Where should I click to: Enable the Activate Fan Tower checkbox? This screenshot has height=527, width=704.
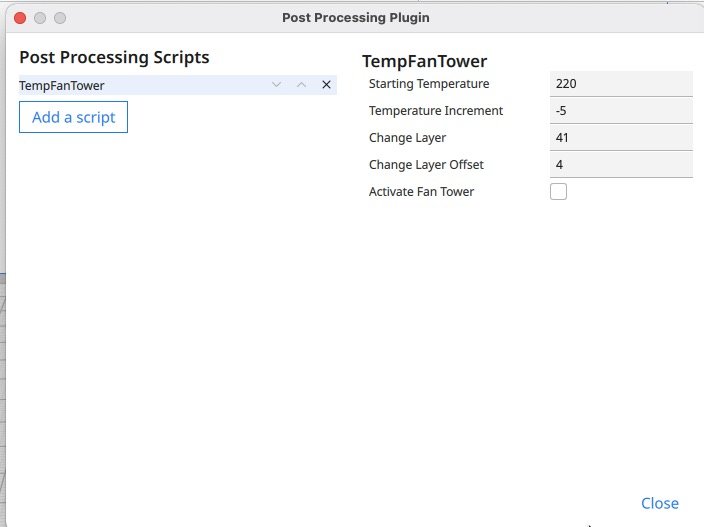pyautogui.click(x=558, y=191)
